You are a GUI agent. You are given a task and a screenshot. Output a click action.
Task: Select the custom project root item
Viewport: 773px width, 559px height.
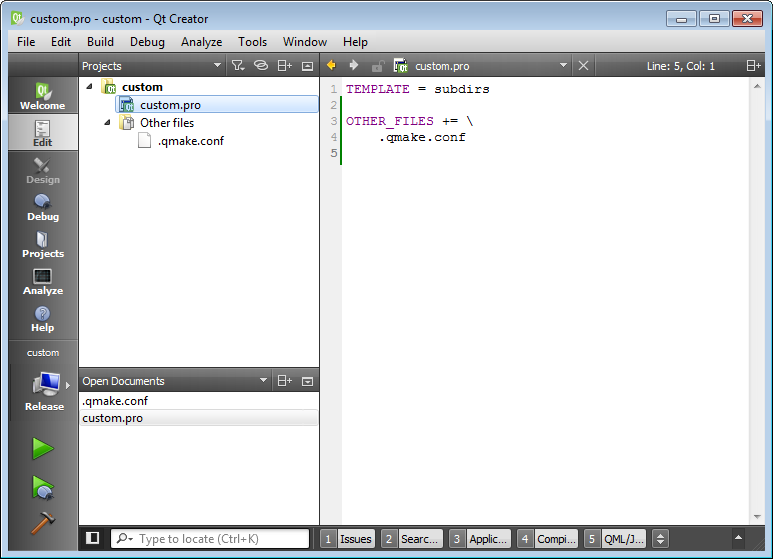pos(142,87)
